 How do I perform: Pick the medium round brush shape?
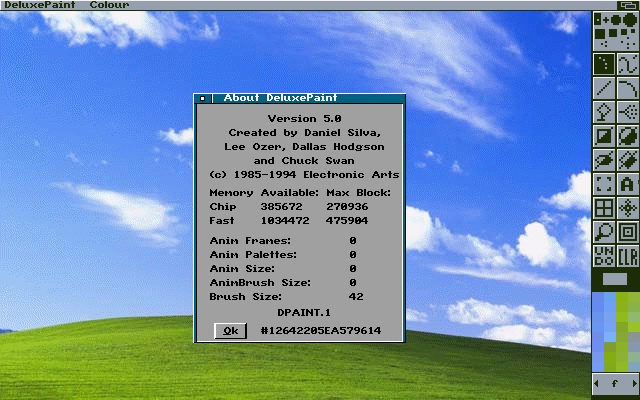coord(616,20)
